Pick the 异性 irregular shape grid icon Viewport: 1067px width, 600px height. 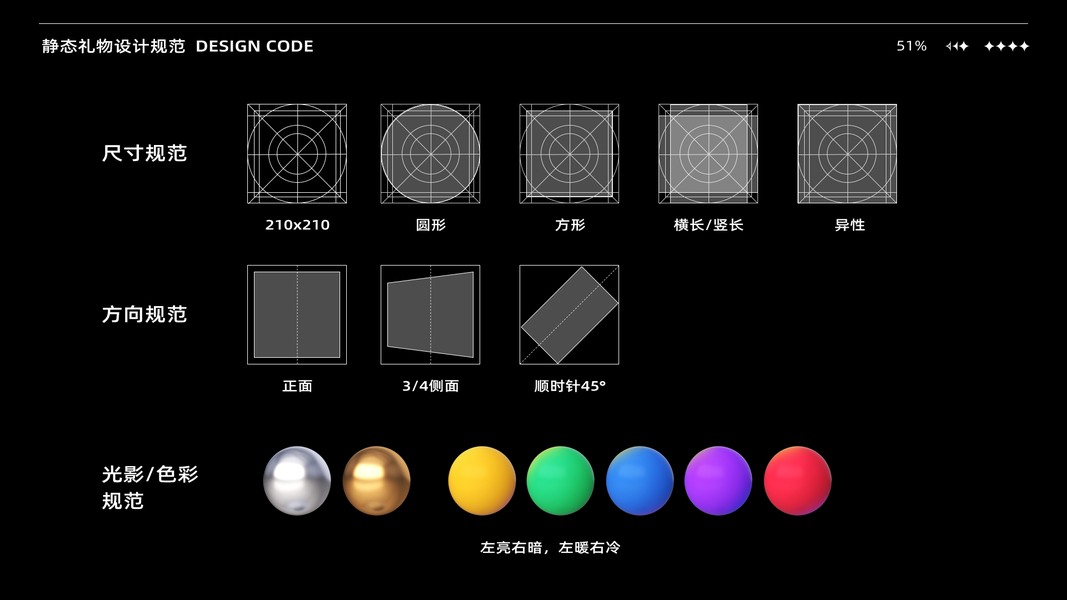click(847, 154)
